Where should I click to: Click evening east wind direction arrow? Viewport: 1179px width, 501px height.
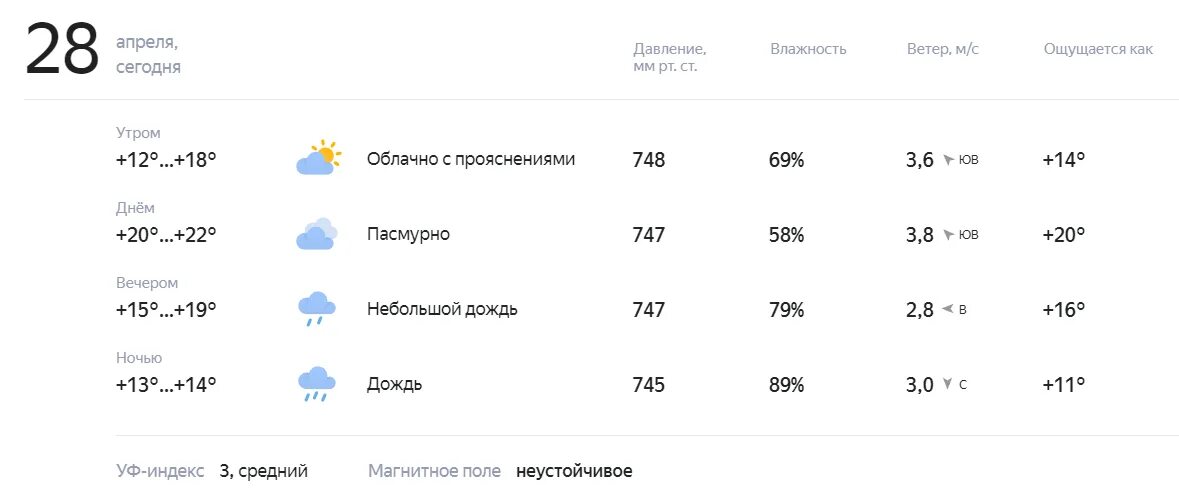(948, 309)
